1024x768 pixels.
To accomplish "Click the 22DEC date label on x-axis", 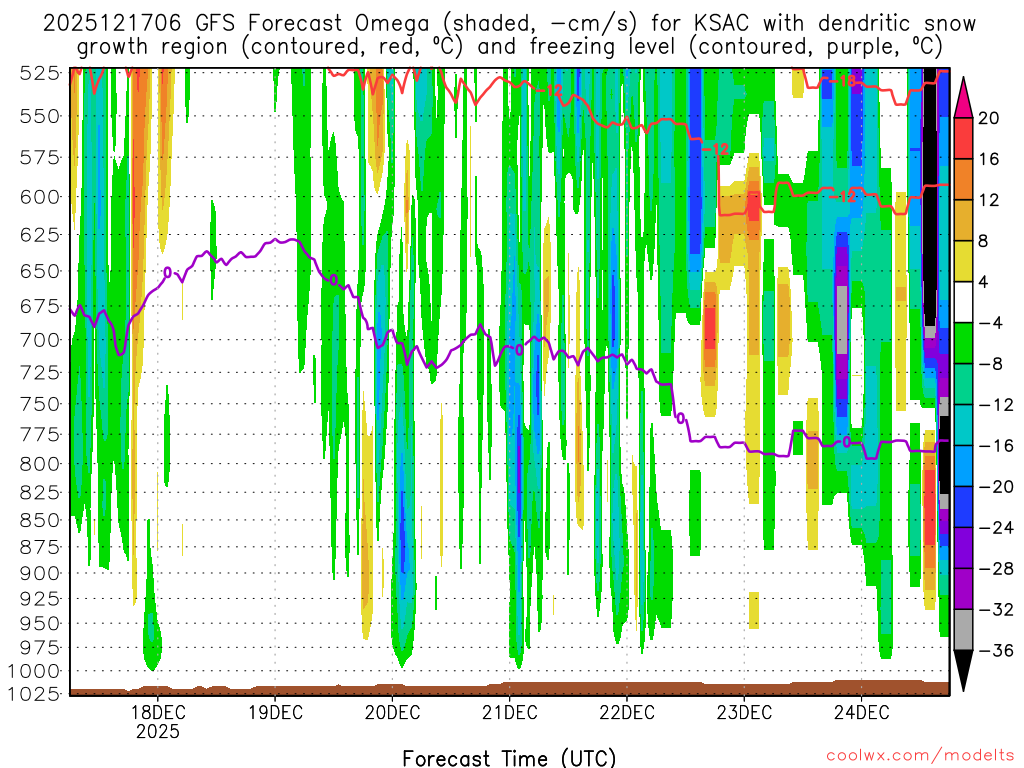I will coord(626,712).
